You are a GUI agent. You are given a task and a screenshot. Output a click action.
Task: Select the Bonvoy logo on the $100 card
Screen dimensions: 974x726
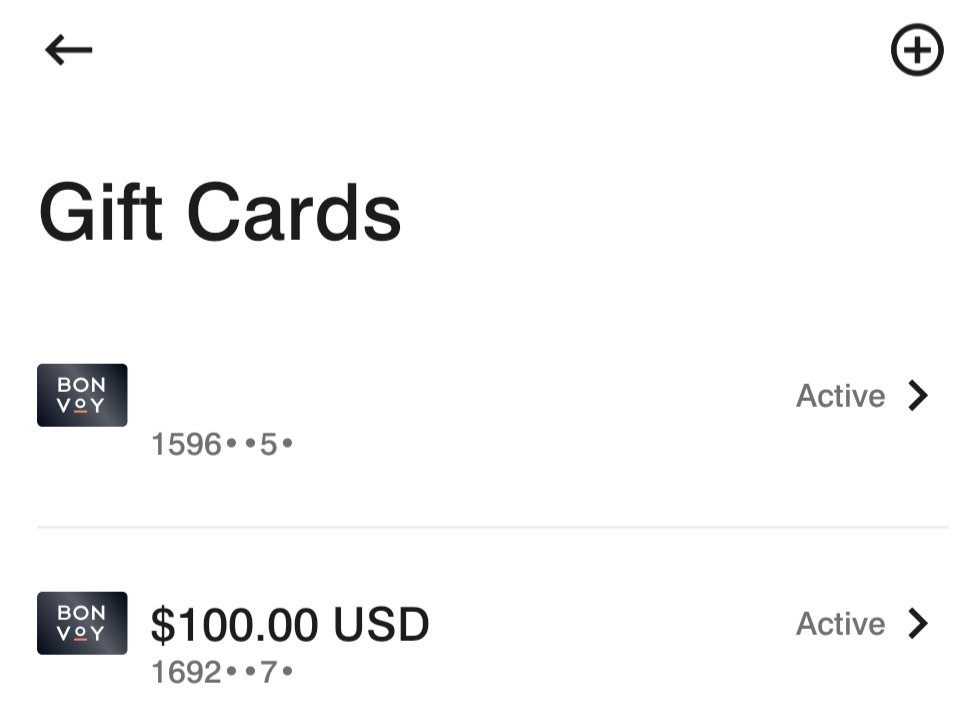tap(82, 623)
